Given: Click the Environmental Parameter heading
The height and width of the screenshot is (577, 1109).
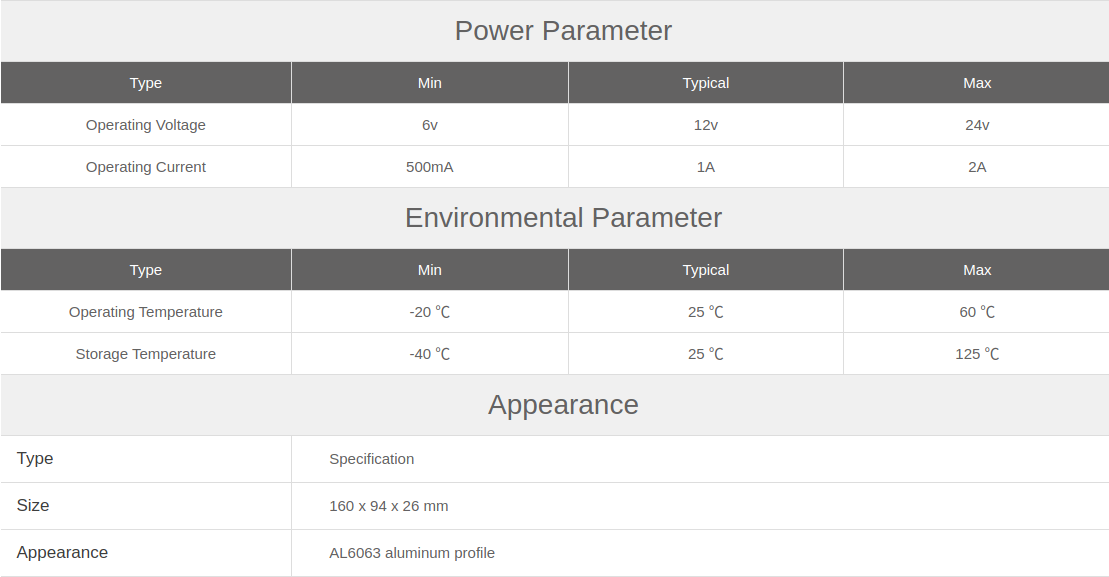Looking at the screenshot, I should pyautogui.click(x=563, y=218).
